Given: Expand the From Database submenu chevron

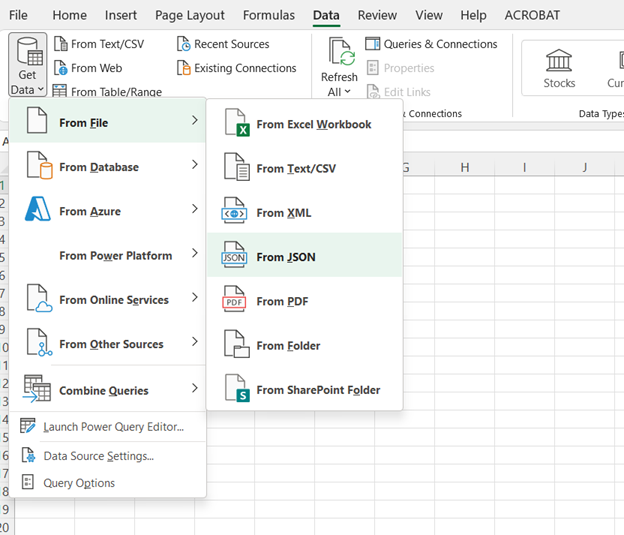Looking at the screenshot, I should click(x=194, y=164).
